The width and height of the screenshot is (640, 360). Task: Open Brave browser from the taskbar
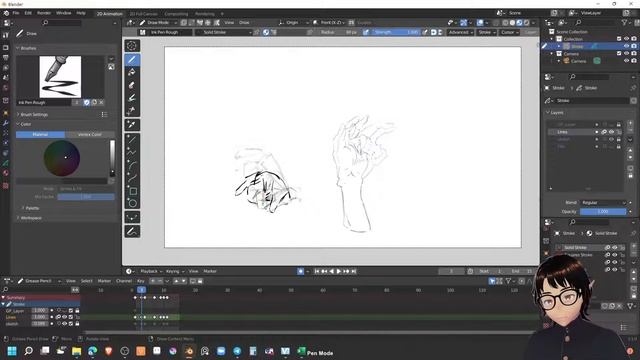(109, 351)
